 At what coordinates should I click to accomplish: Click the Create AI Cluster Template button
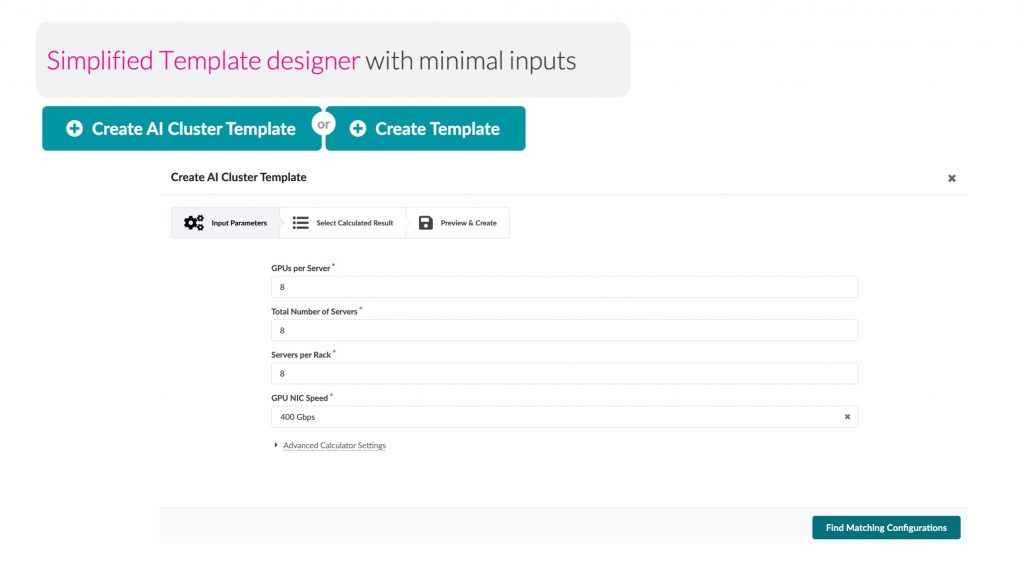pos(182,128)
